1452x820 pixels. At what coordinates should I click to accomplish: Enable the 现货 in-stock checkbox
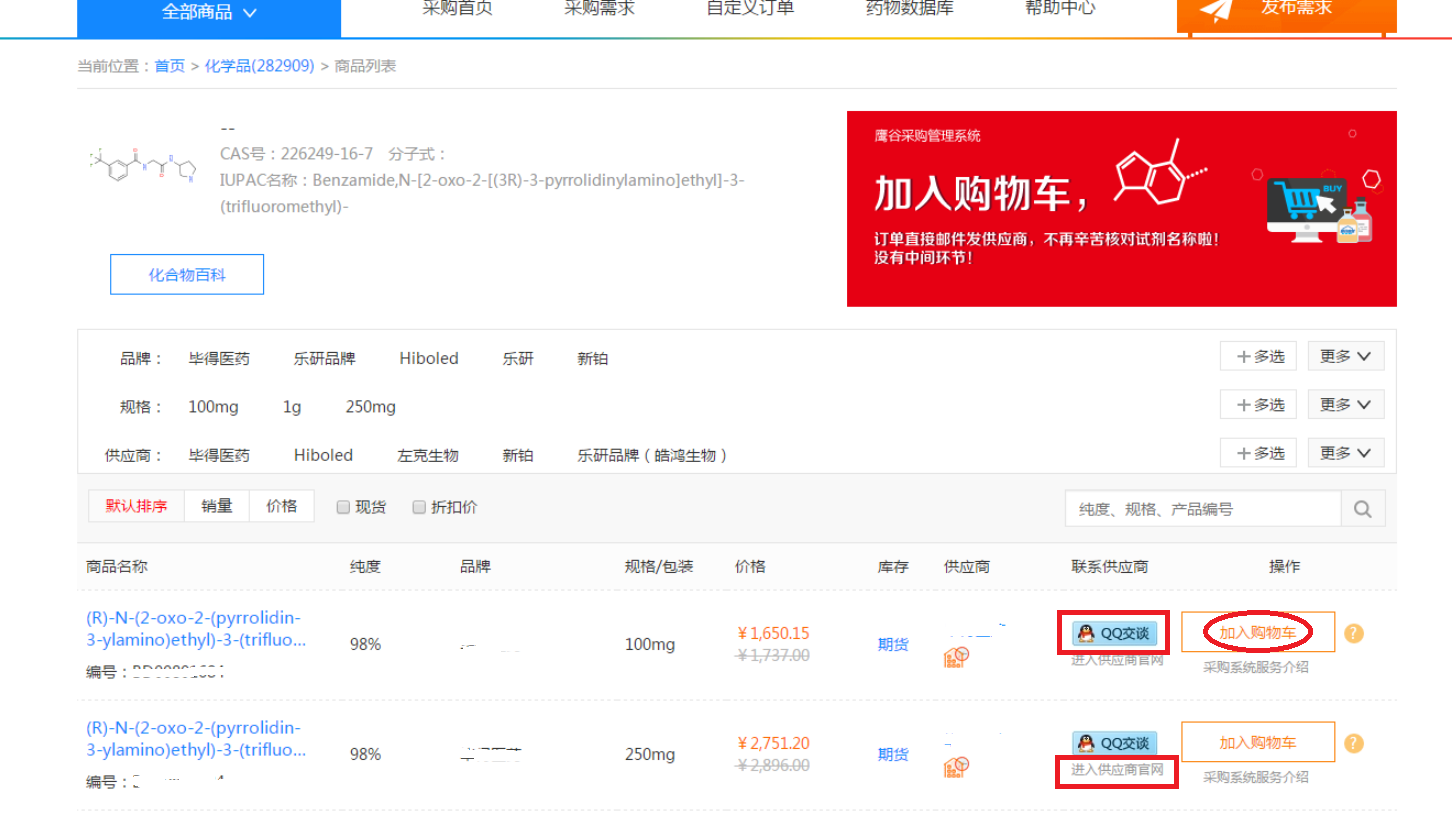coord(343,507)
